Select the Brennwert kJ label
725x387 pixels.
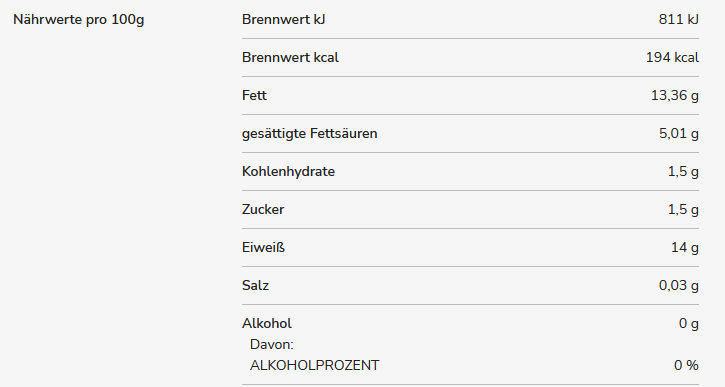pyautogui.click(x=283, y=19)
